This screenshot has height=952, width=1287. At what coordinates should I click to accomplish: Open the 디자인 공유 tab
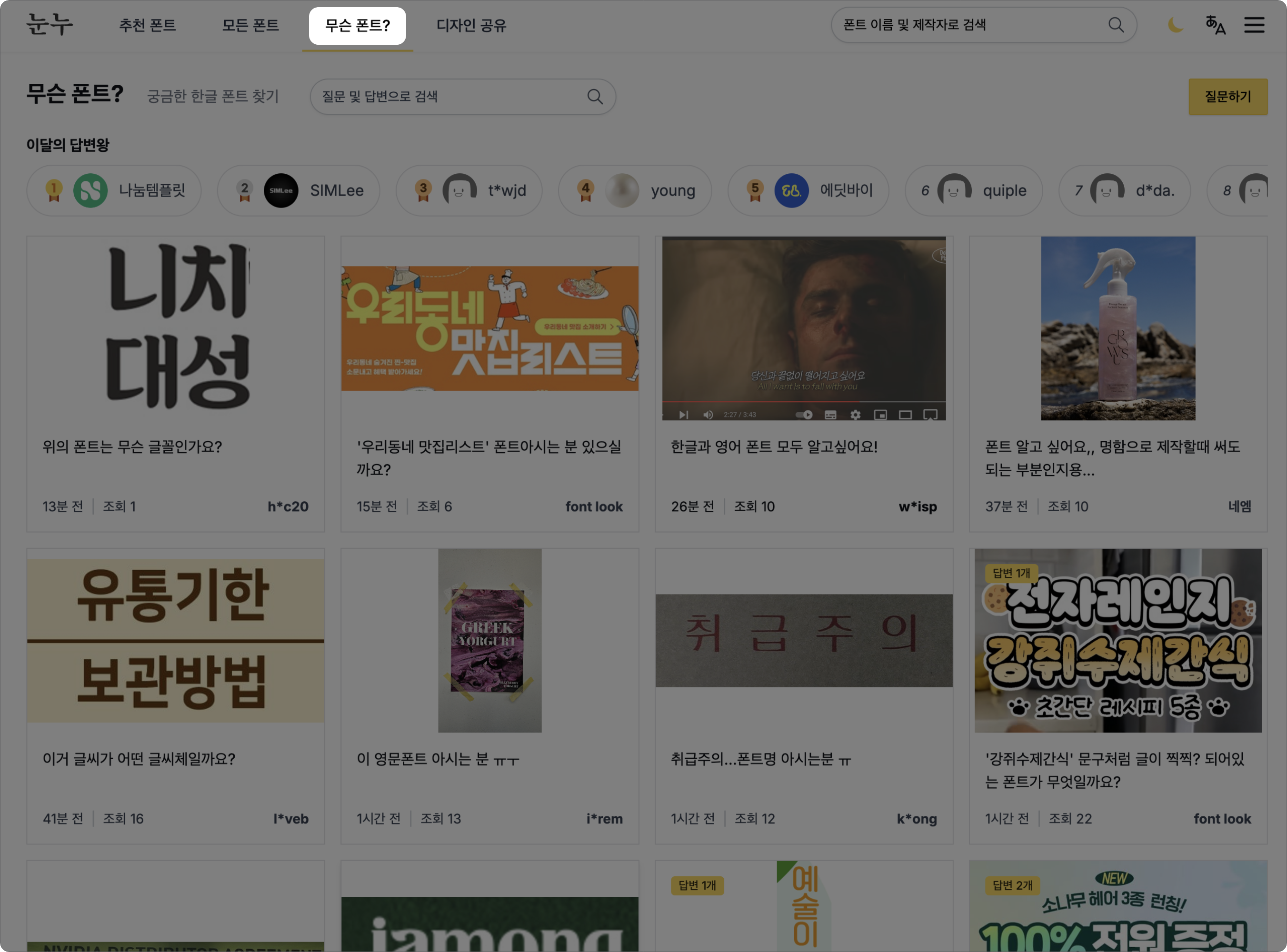471,25
